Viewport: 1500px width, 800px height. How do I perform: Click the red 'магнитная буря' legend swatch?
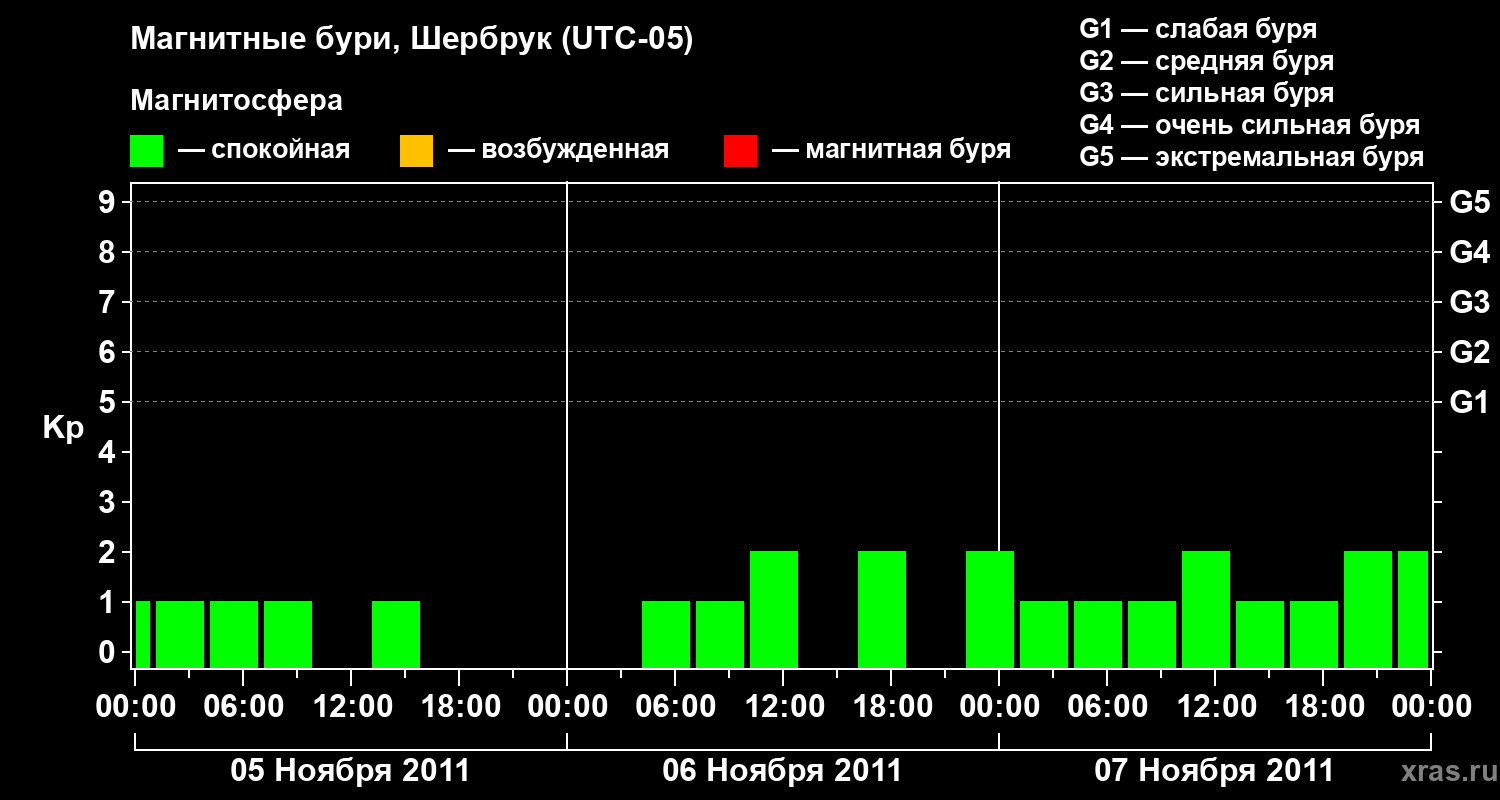740,151
